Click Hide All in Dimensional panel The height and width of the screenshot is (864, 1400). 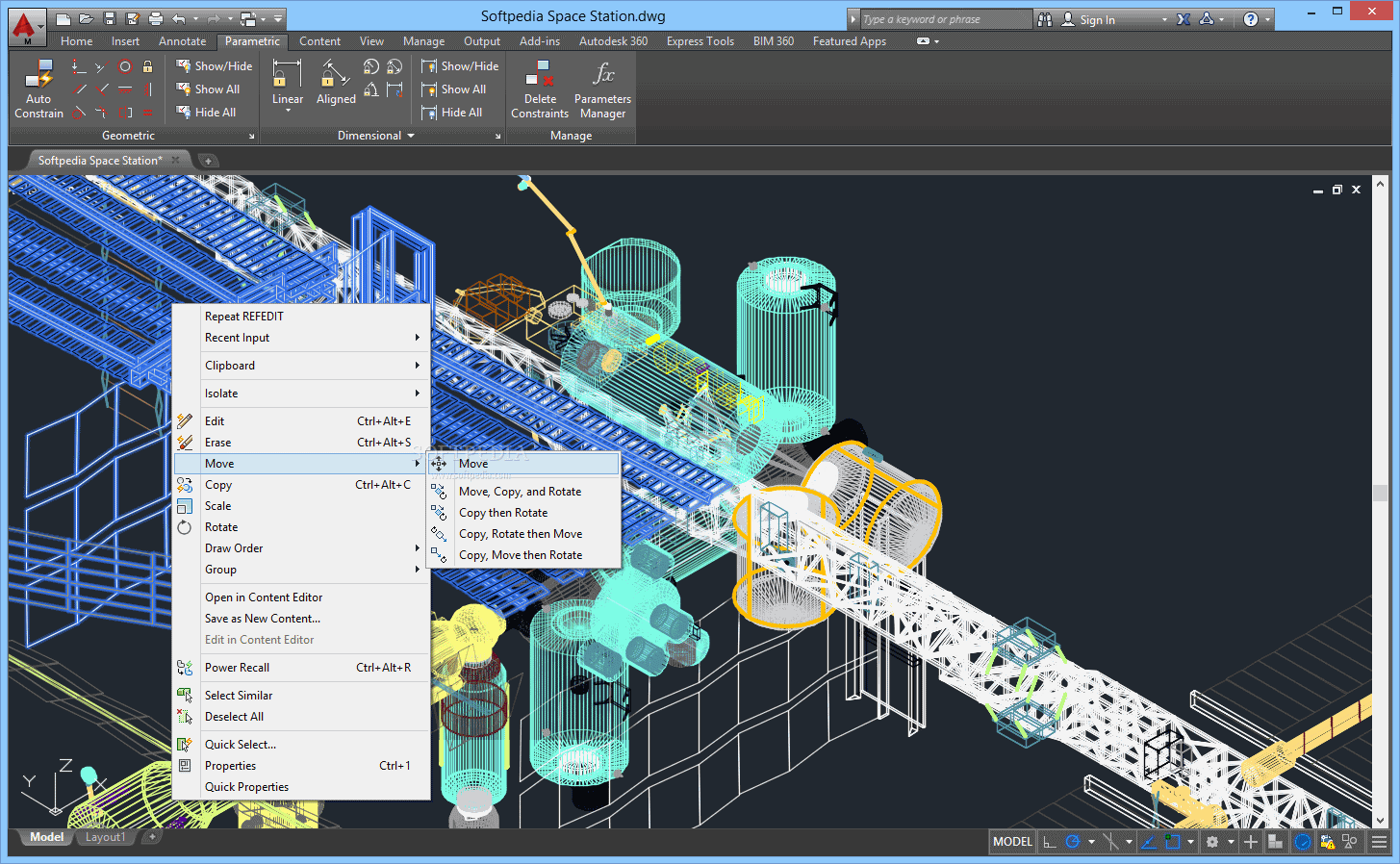[x=461, y=113]
